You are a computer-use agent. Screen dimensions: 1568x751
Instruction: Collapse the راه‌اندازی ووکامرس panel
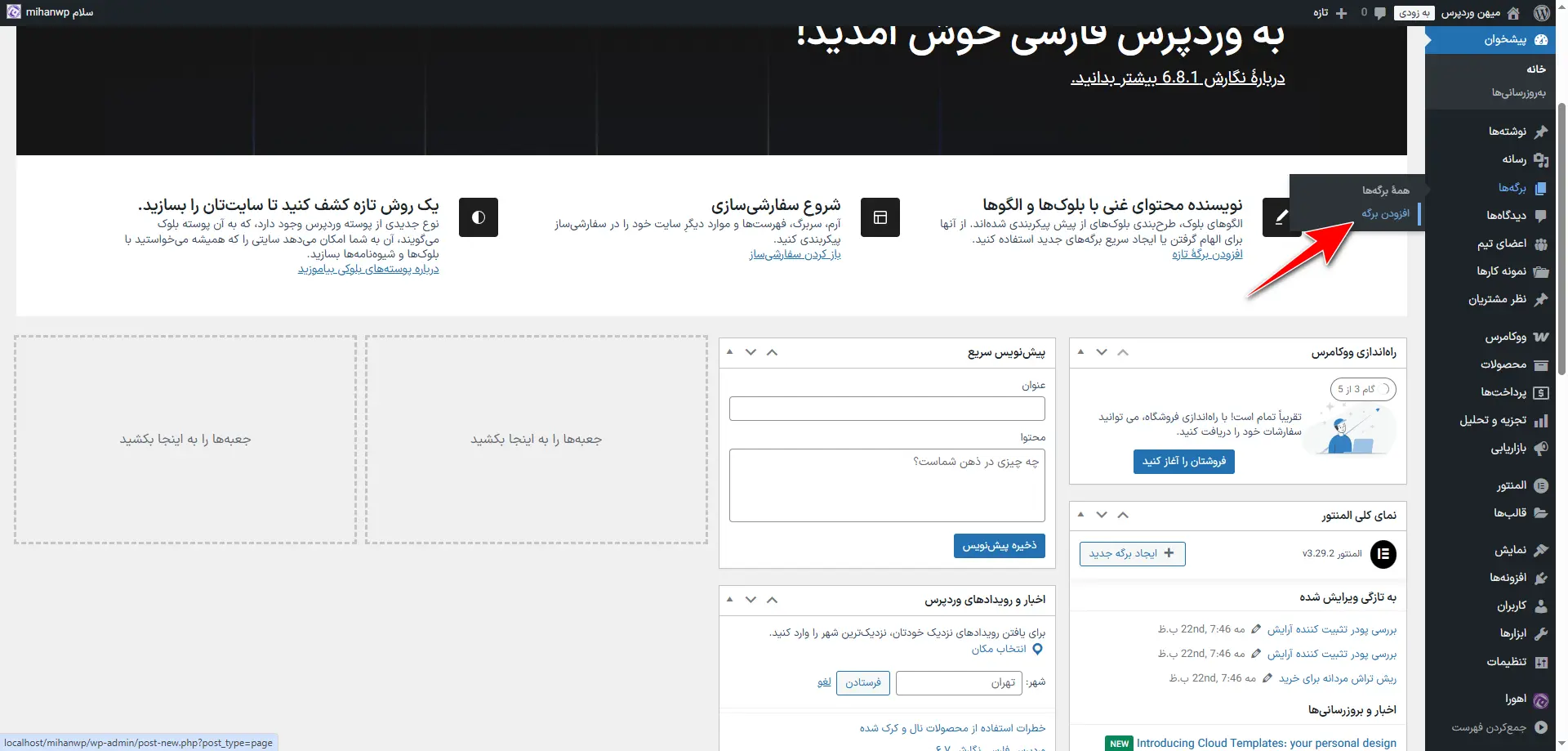(1123, 352)
